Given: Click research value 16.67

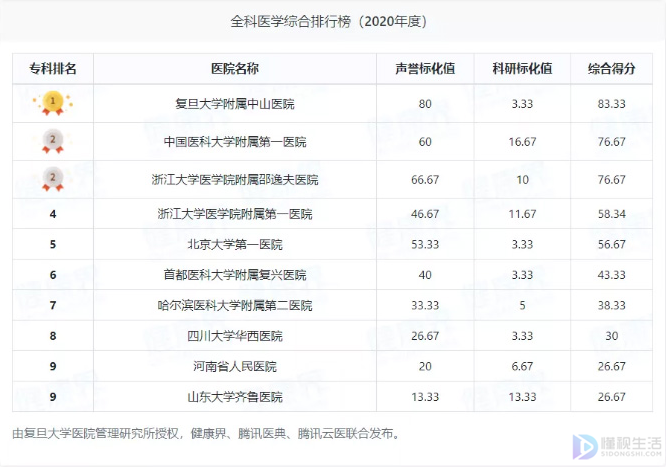Looking at the screenshot, I should pyautogui.click(x=522, y=142).
